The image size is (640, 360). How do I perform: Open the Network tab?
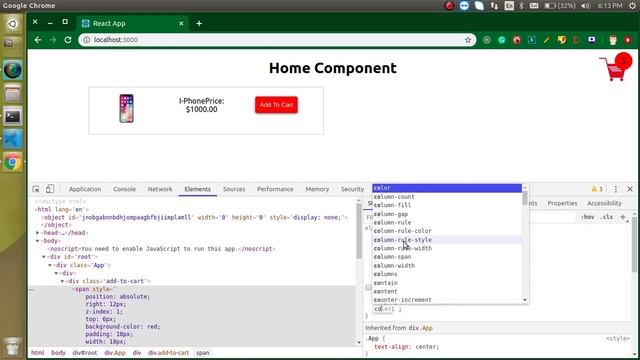(160, 189)
